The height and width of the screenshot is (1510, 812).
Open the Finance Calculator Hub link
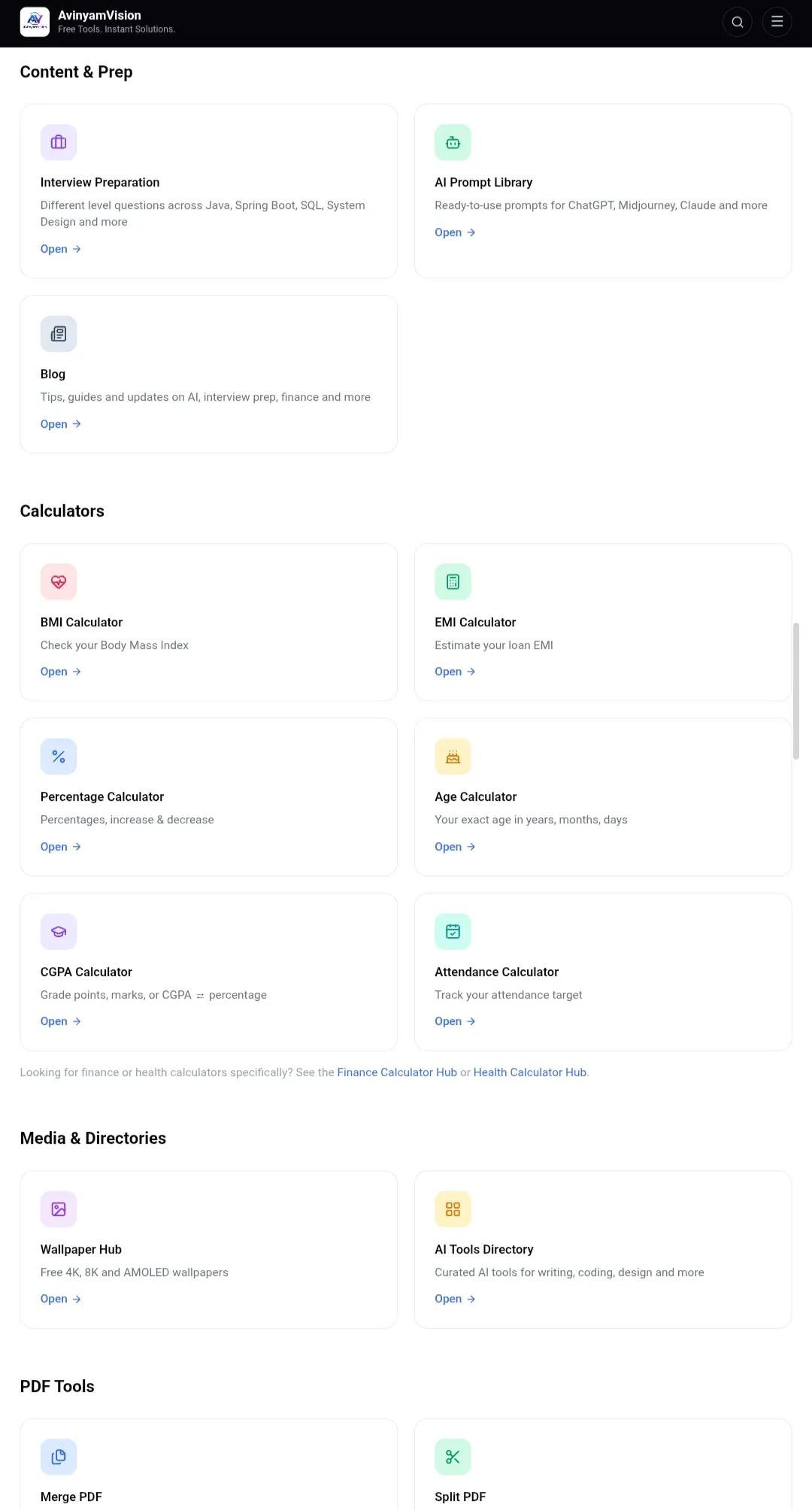point(397,1072)
